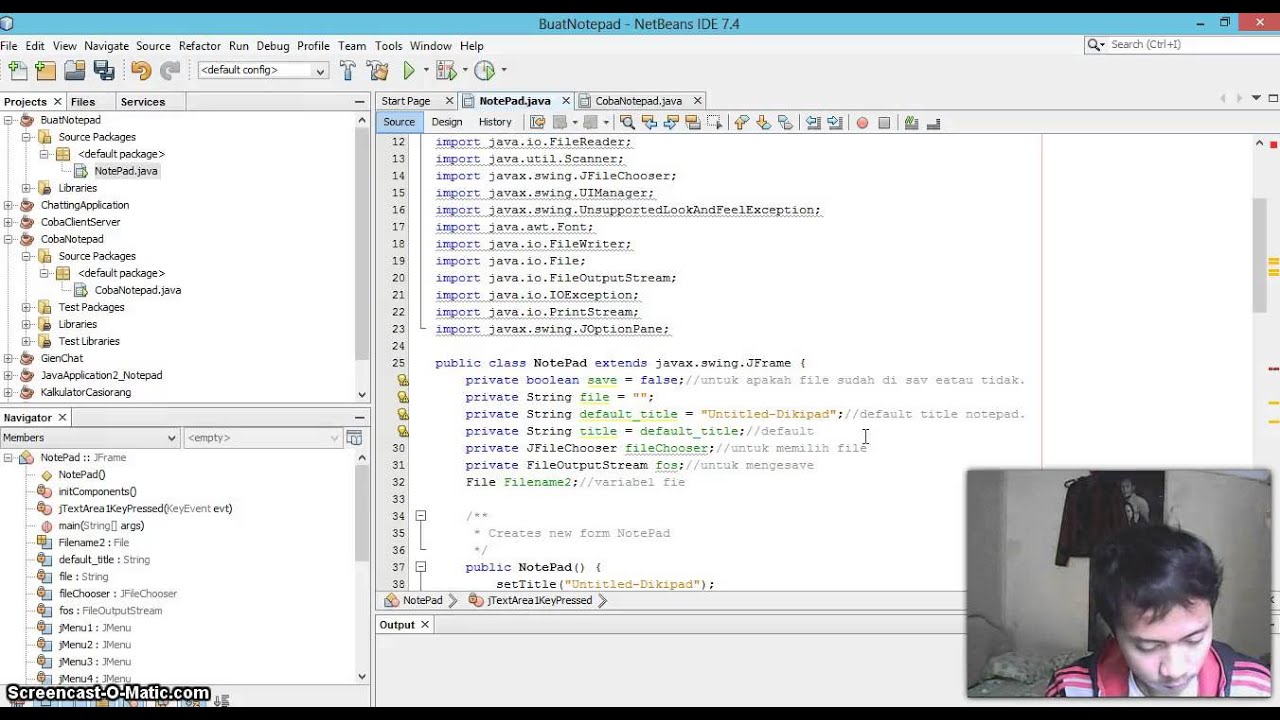
Task: Click Previous Bookmark icon
Action: [x=741, y=122]
